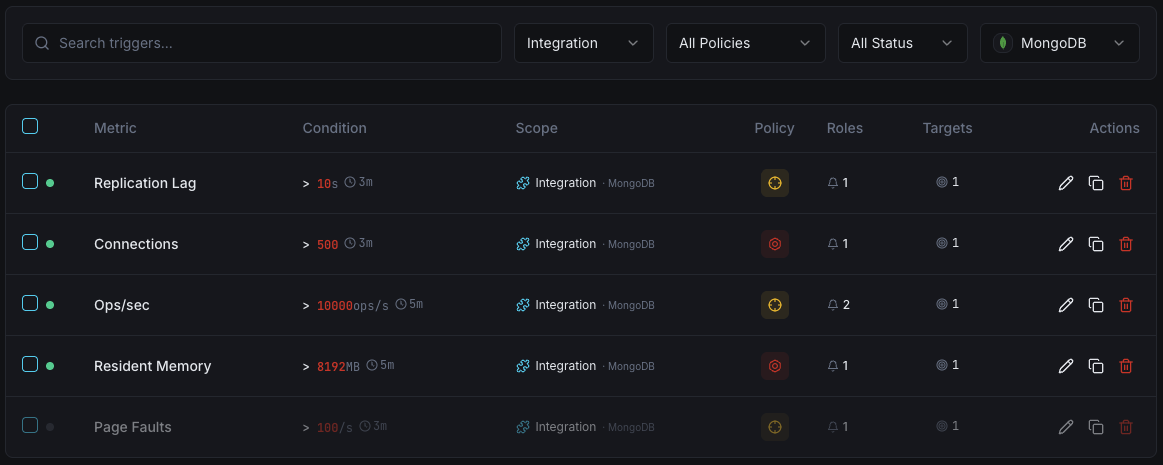
Task: Click the puzzle integration icon in Ops/sec row
Action: tap(523, 305)
